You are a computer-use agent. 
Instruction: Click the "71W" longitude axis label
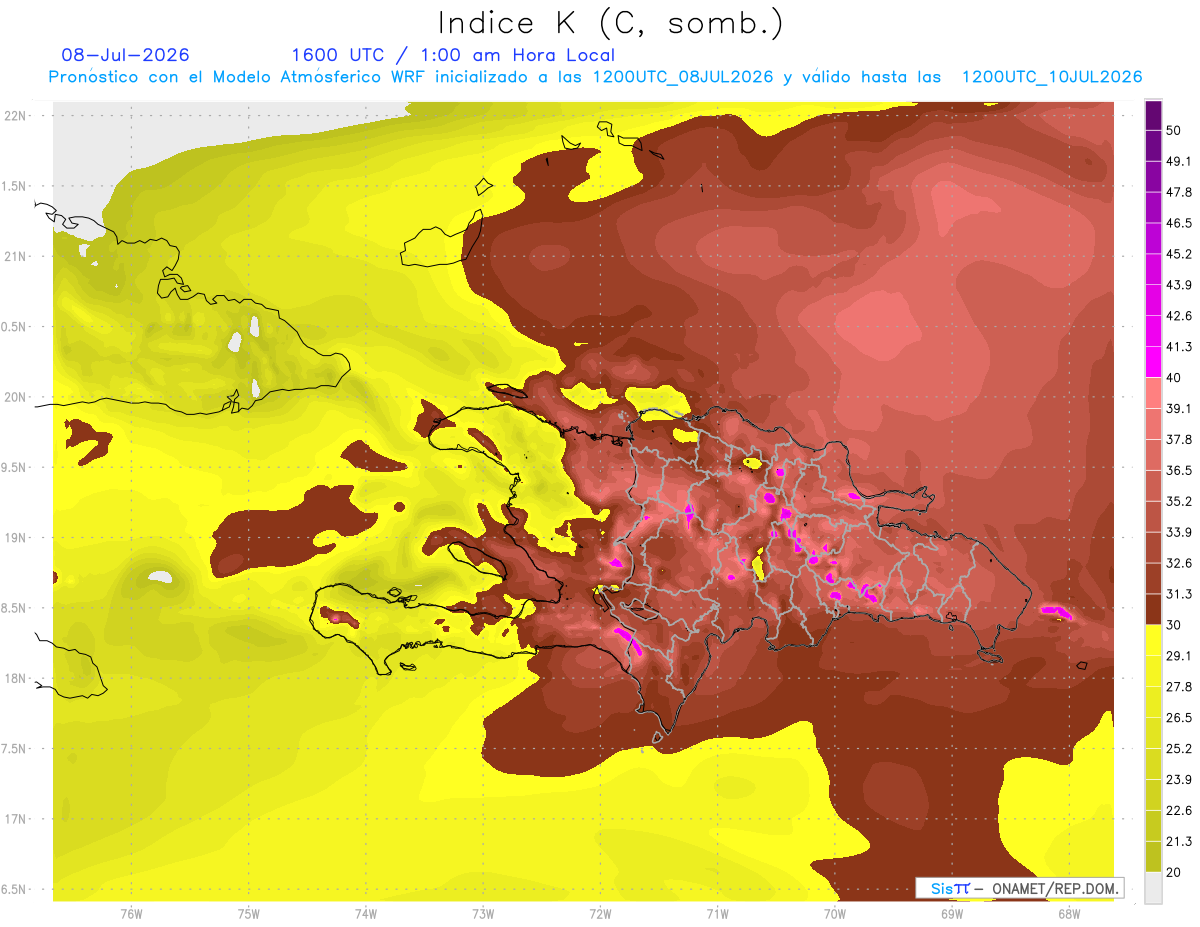pyautogui.click(x=717, y=915)
